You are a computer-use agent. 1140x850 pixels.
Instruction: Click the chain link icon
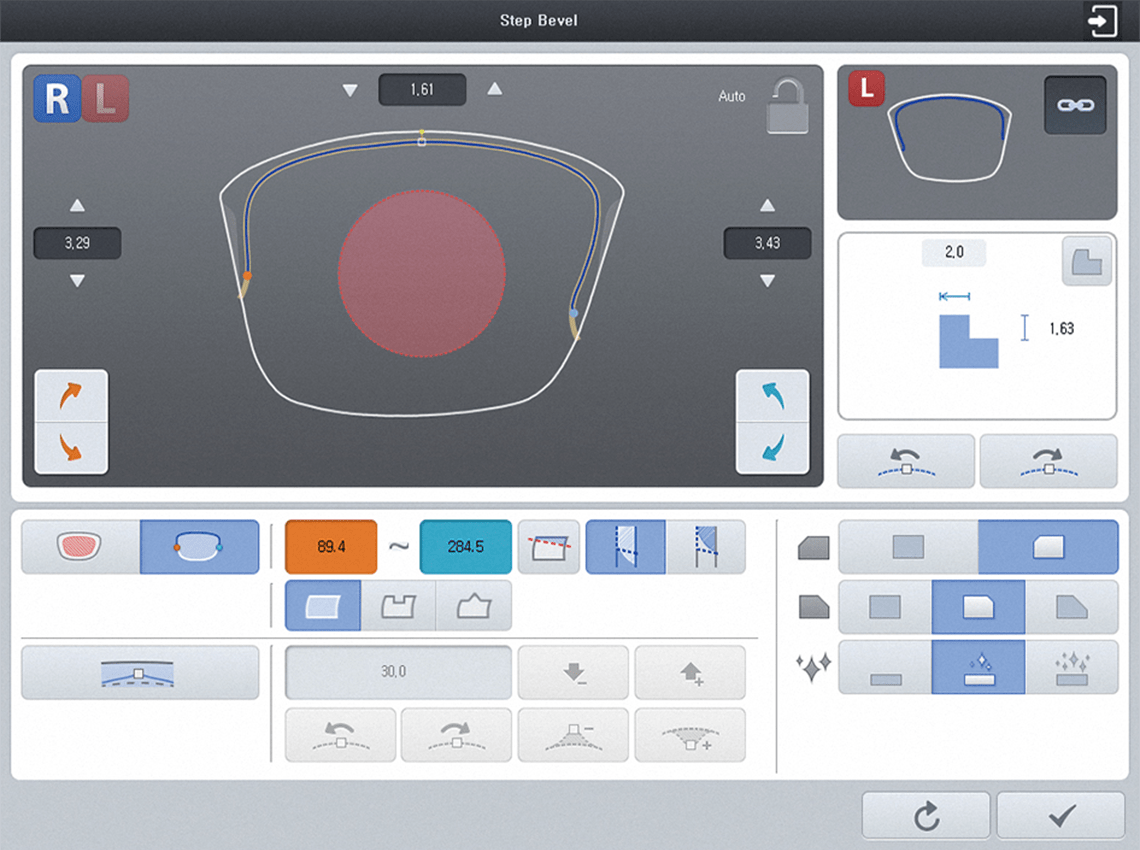pos(1075,105)
